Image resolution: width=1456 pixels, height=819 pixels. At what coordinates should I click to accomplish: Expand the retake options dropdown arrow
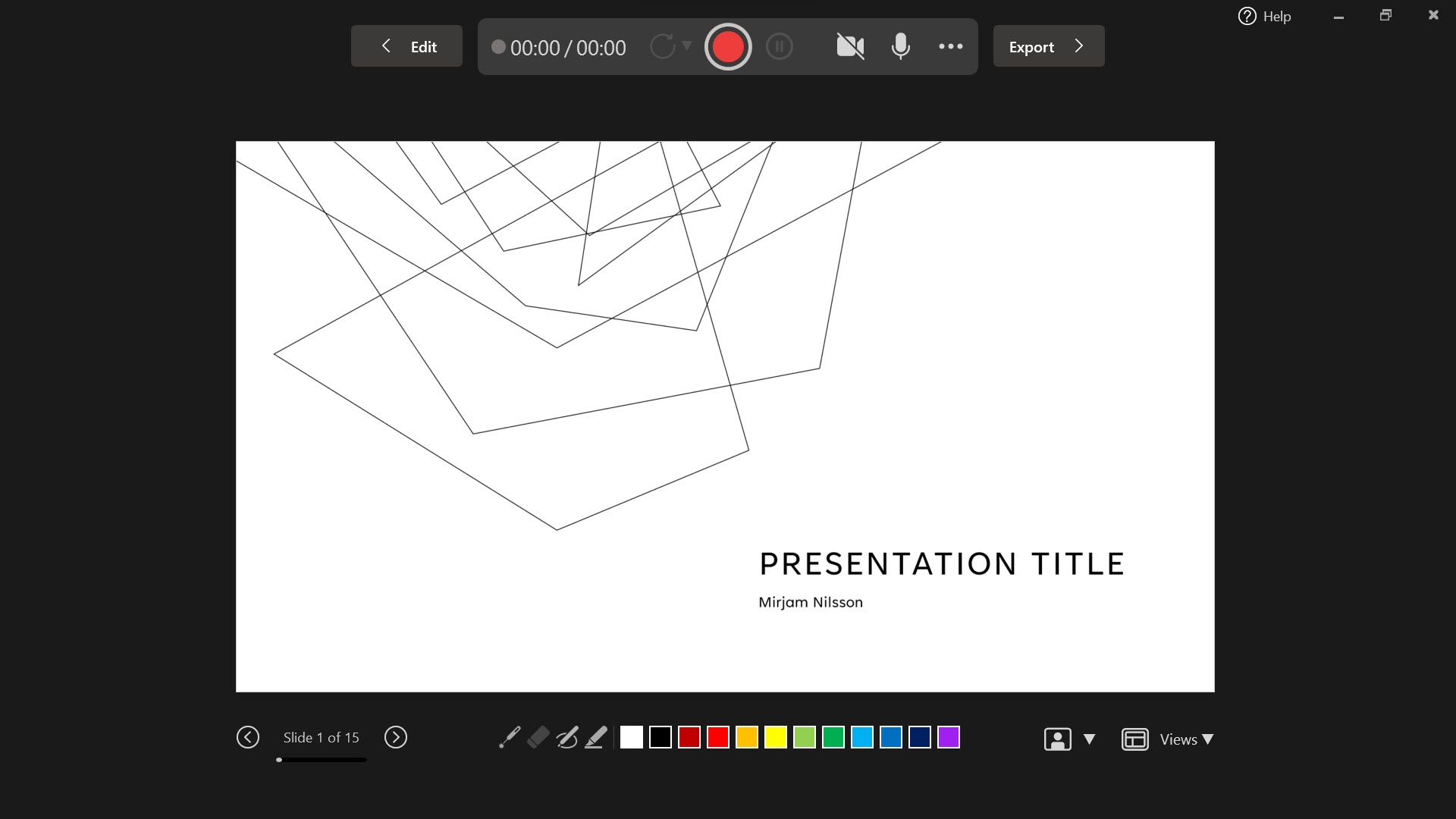(x=687, y=46)
